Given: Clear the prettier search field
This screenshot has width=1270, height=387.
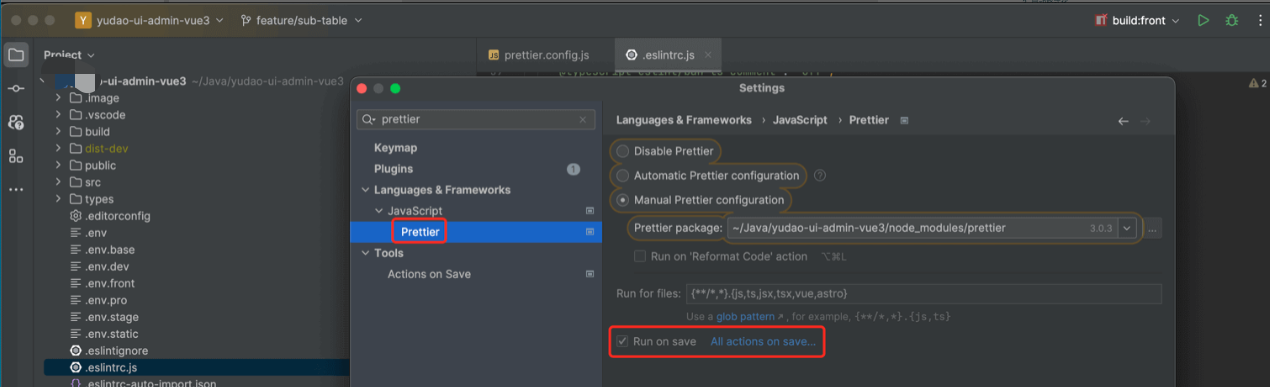Looking at the screenshot, I should pos(584,119).
